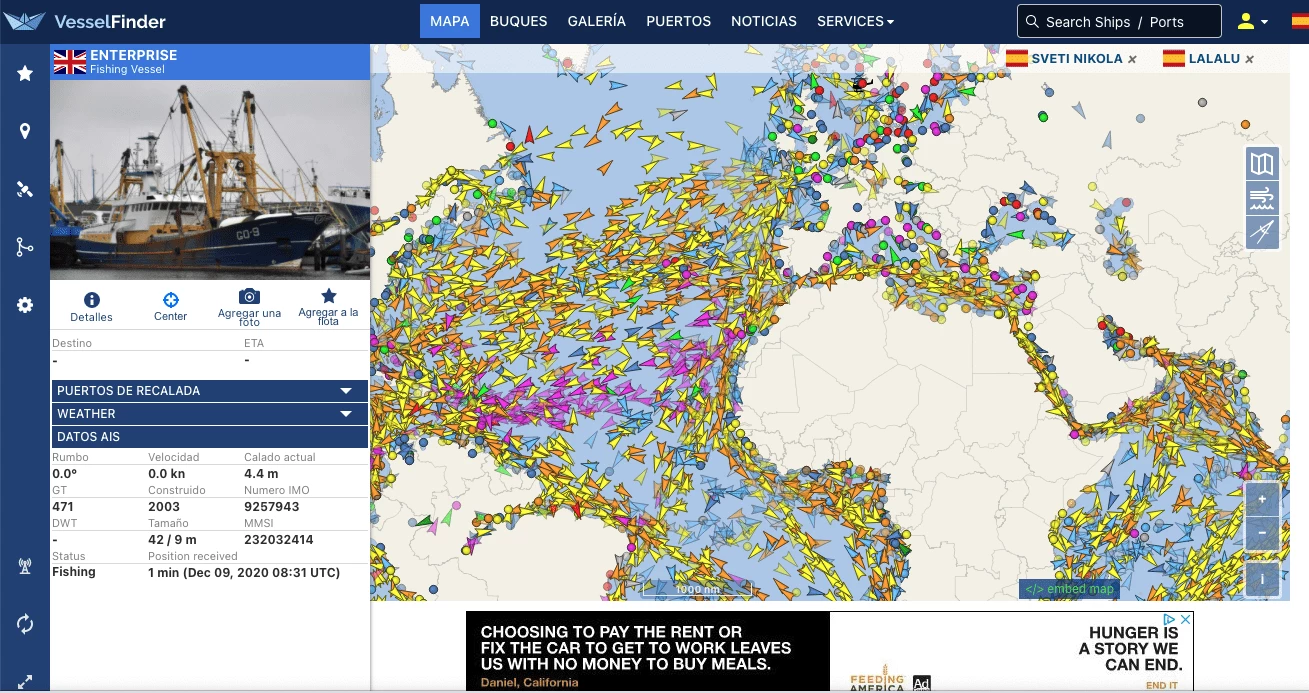Click the Search Ships / Ports field
This screenshot has height=693, width=1309.
(x=1119, y=21)
